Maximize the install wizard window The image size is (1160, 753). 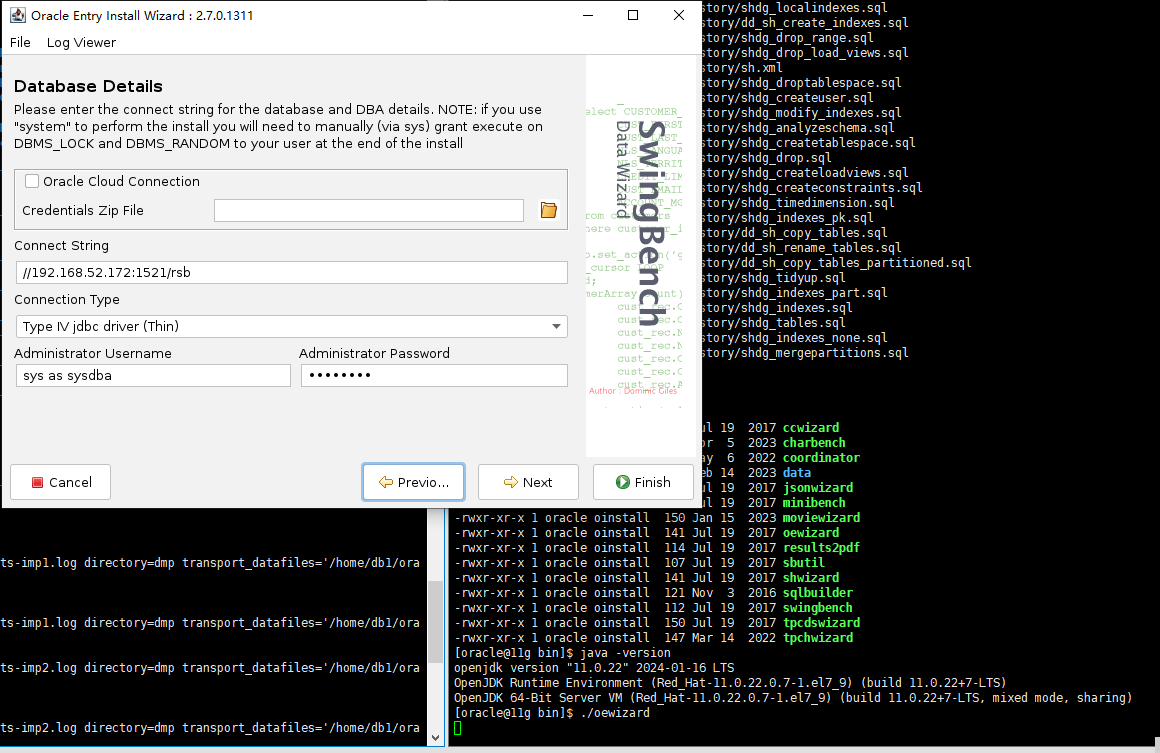pyautogui.click(x=633, y=15)
